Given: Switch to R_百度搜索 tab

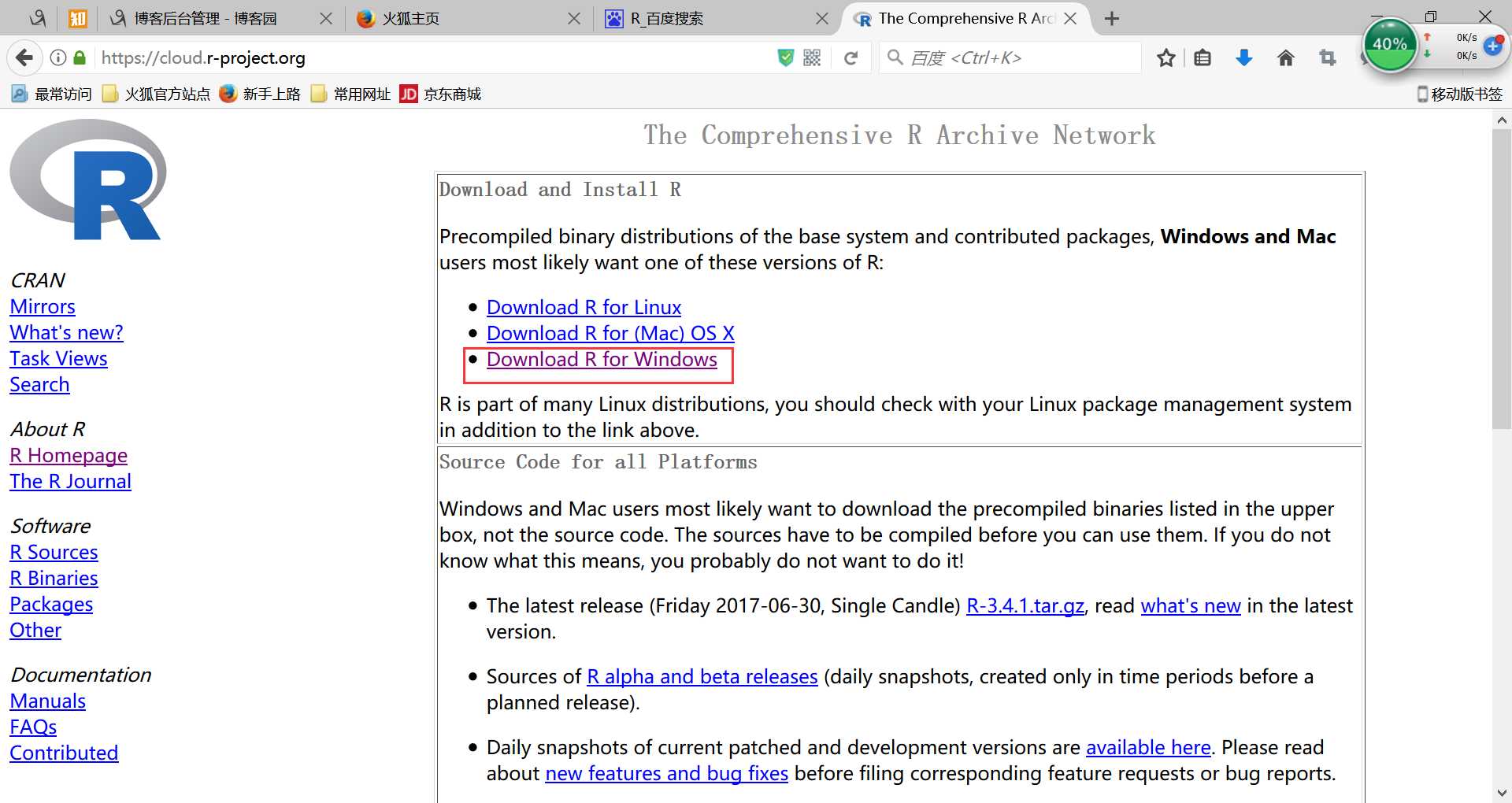Looking at the screenshot, I should point(666,18).
